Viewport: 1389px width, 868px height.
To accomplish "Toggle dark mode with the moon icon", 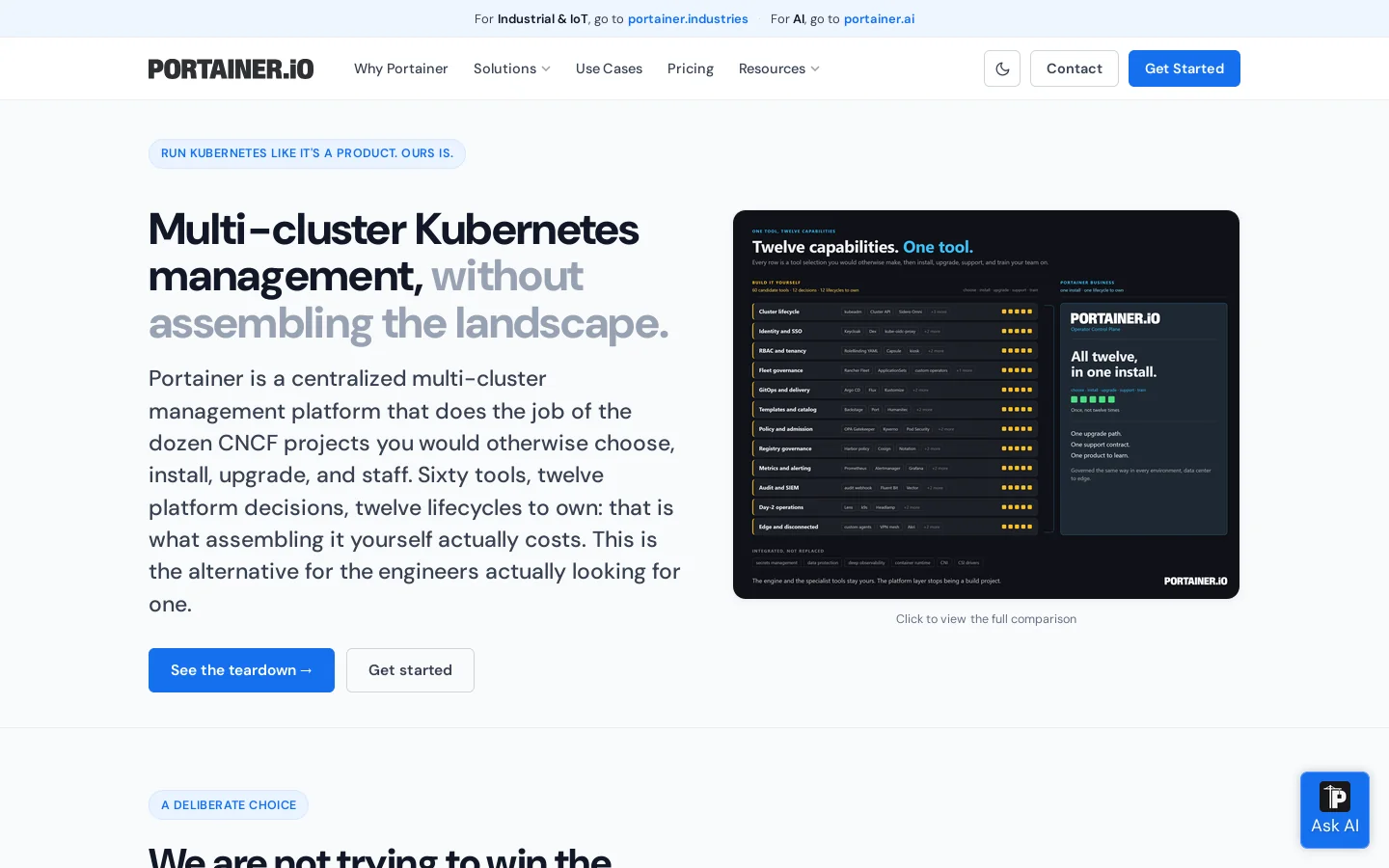I will click(1002, 68).
